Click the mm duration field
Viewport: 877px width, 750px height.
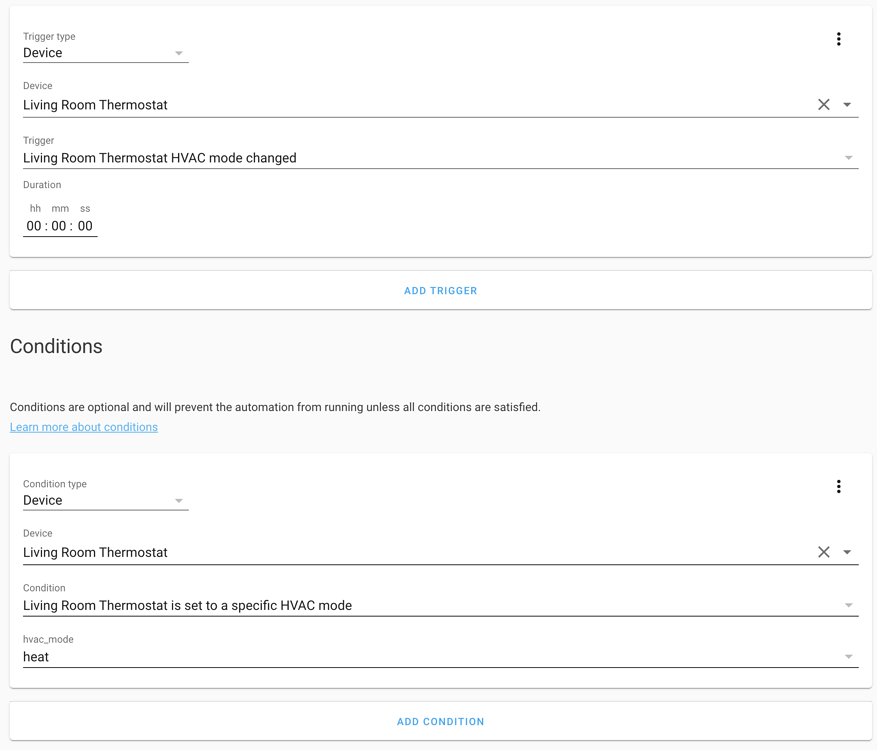(x=60, y=225)
